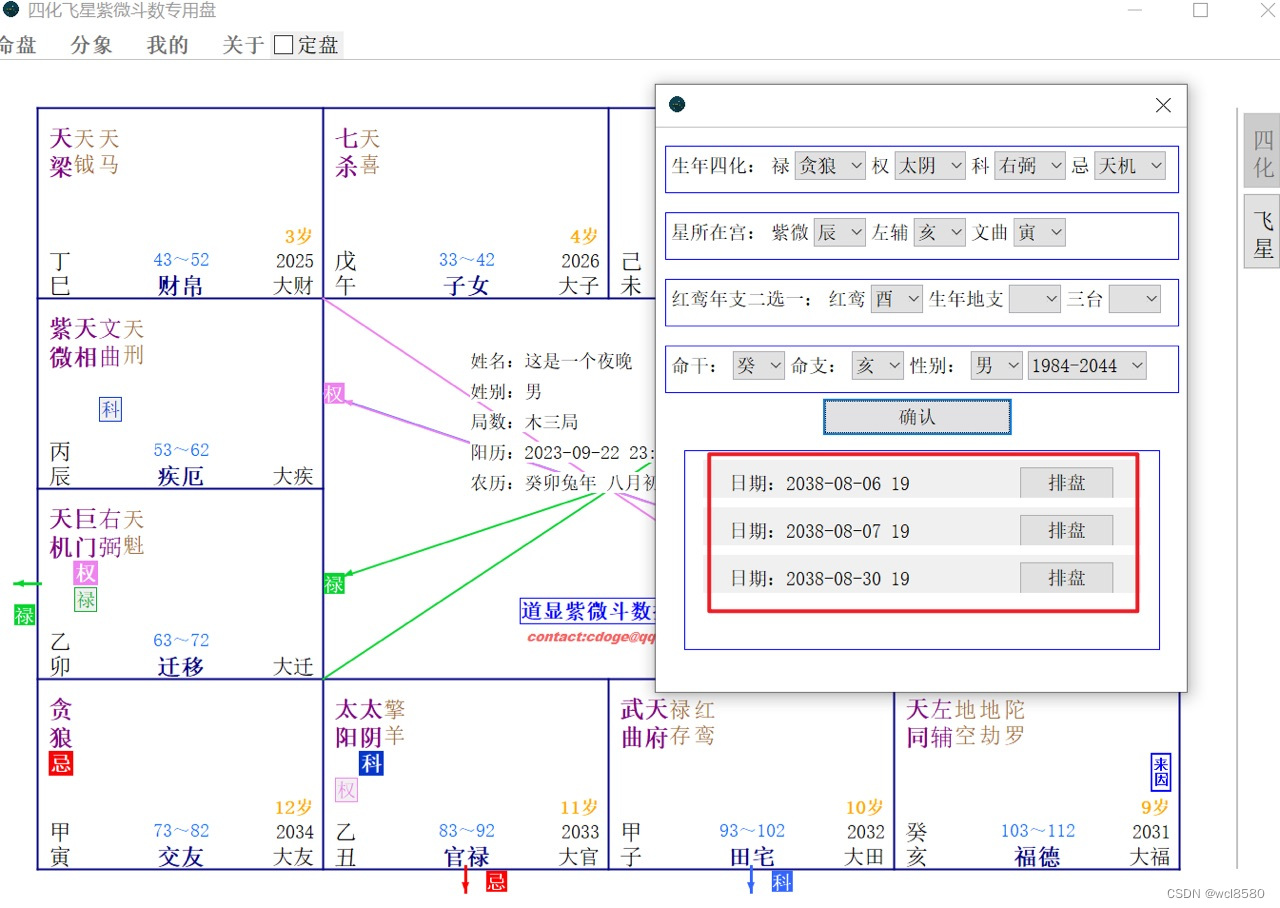Screen dimensions: 1280x908
Task: Expand the 忌 star dropdown showing 天机
Action: tap(1130, 166)
